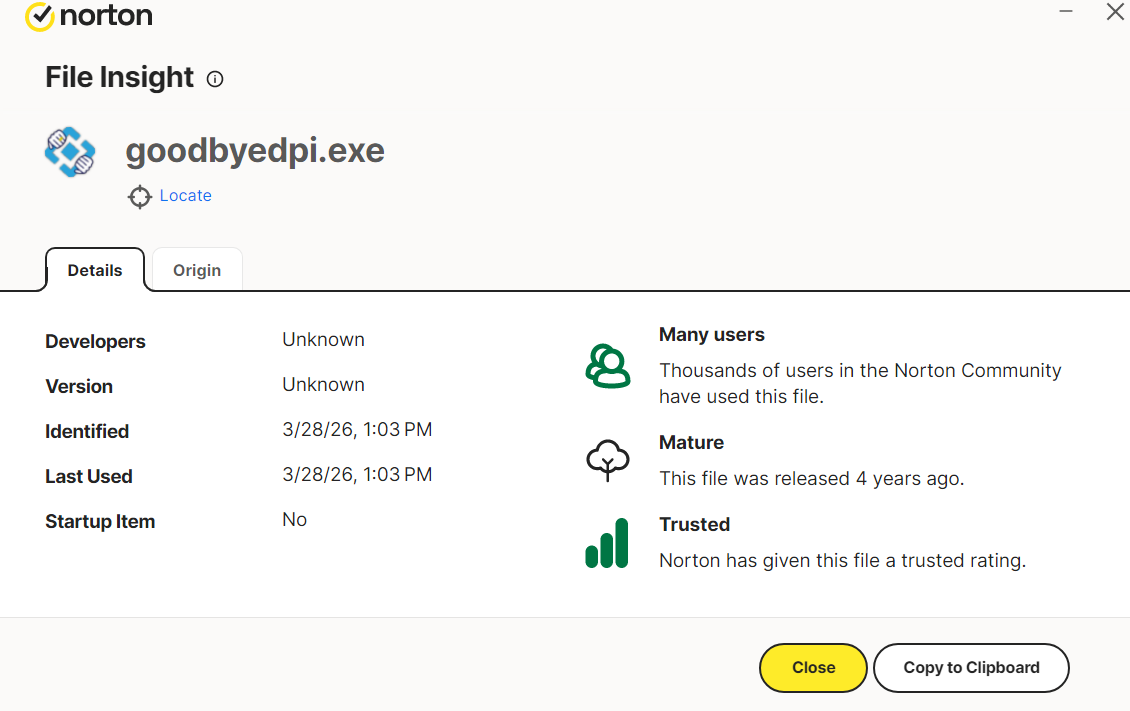Minimize the Norton File Insight window
Viewport: 1130px width, 711px height.
[1066, 13]
